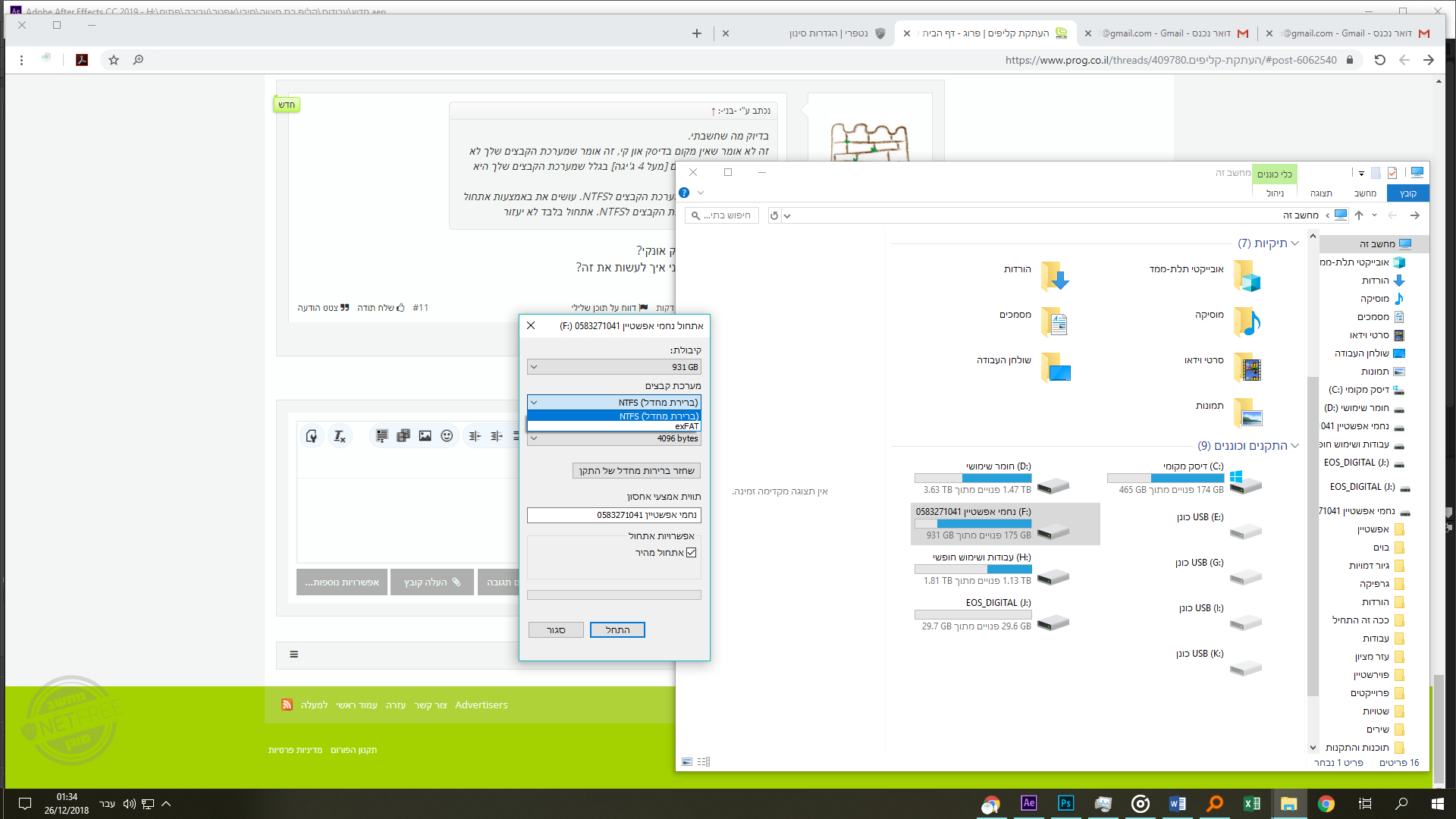Open the תצוגה (View) ribbon tab
Viewport: 1456px width, 819px height.
pyautogui.click(x=1321, y=193)
